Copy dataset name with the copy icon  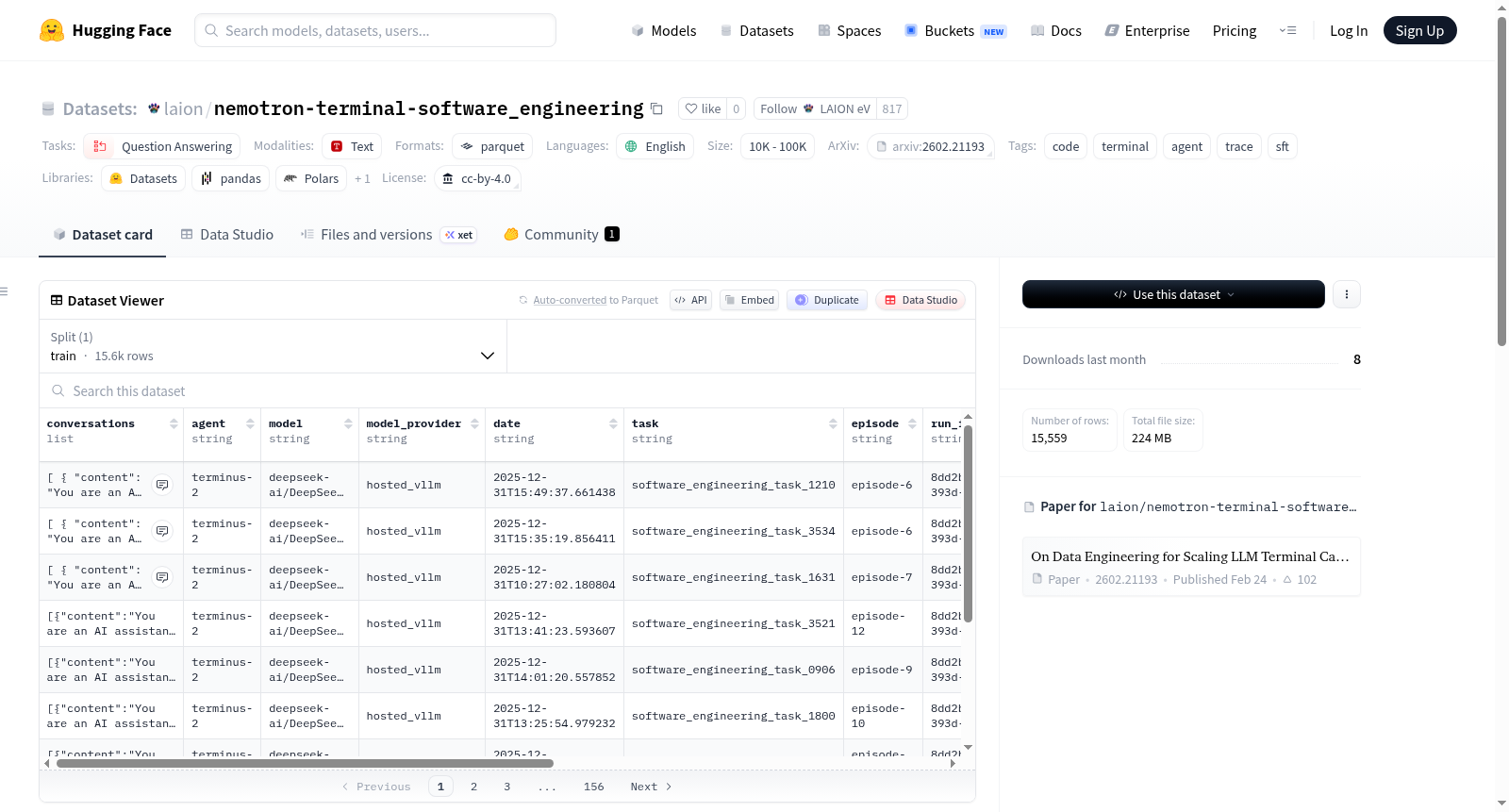657,108
